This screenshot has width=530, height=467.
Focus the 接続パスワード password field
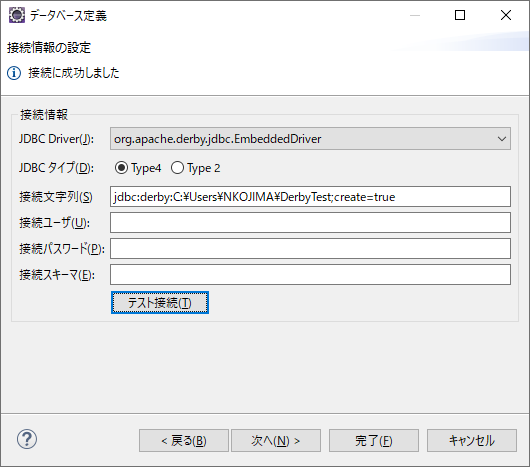click(310, 249)
